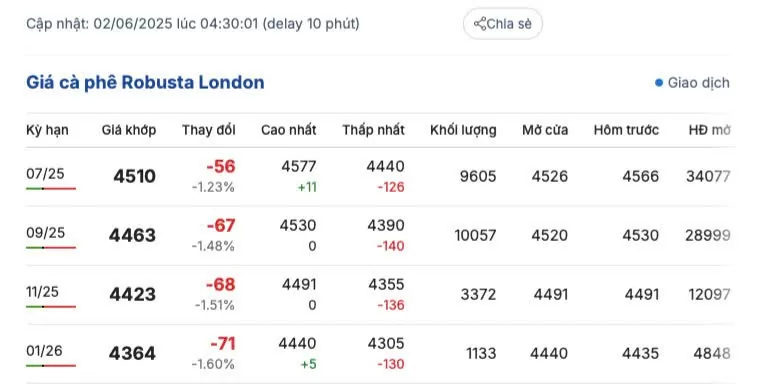Select the 09/25 contract term
The width and height of the screenshot is (760, 384).
[x=46, y=232]
